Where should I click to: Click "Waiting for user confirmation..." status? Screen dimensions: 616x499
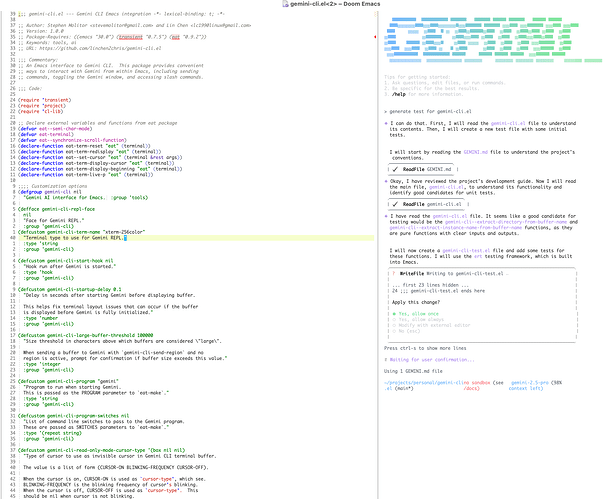(x=432, y=360)
